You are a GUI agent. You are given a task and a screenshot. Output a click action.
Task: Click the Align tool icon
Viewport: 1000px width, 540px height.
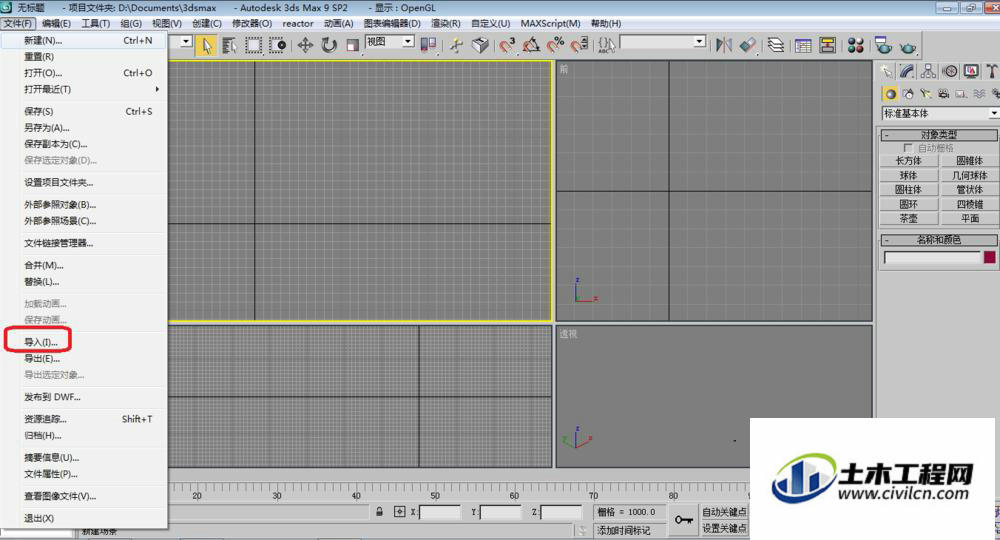(747, 45)
